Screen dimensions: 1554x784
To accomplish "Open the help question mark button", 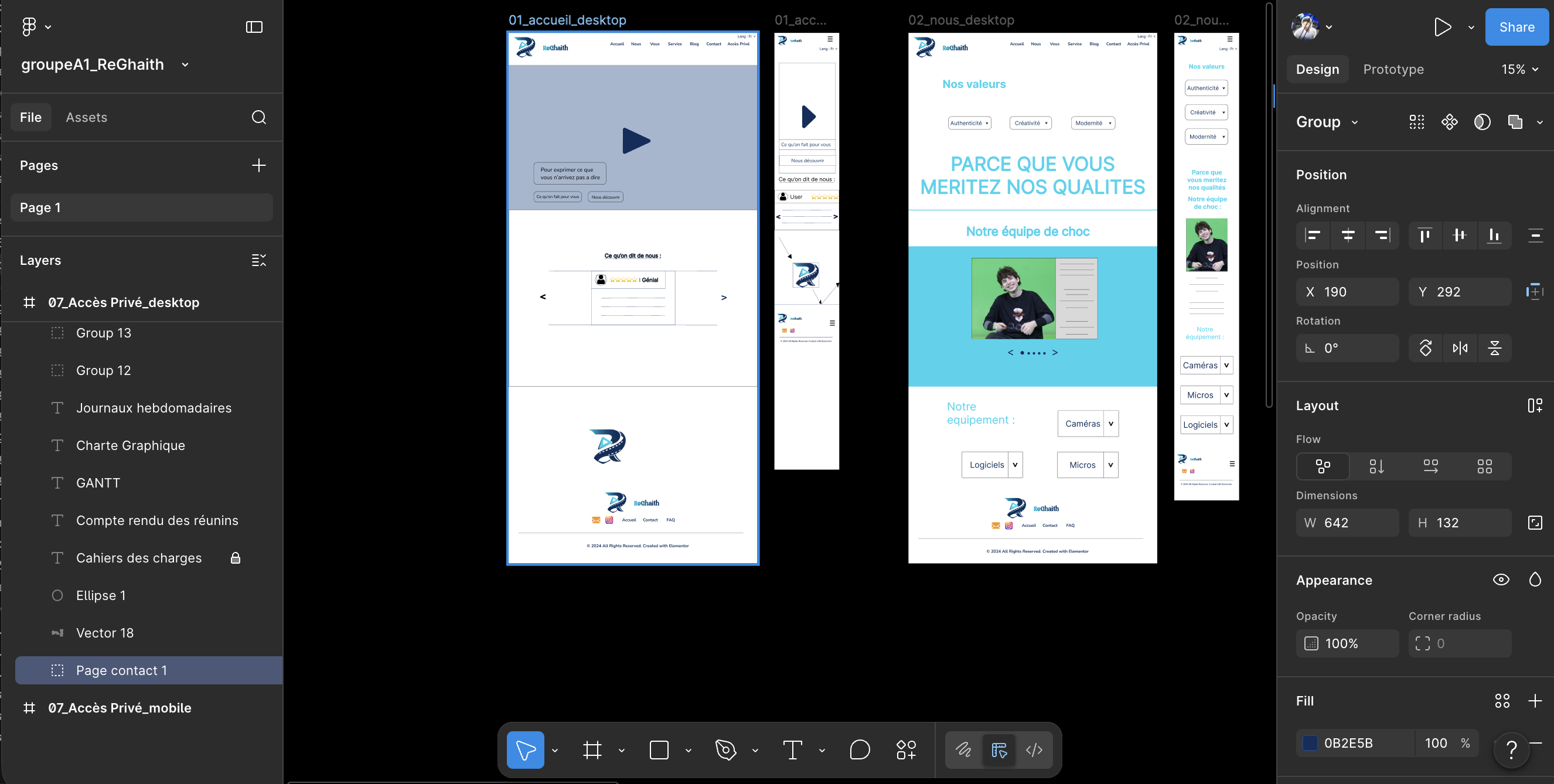I will coord(1511,749).
